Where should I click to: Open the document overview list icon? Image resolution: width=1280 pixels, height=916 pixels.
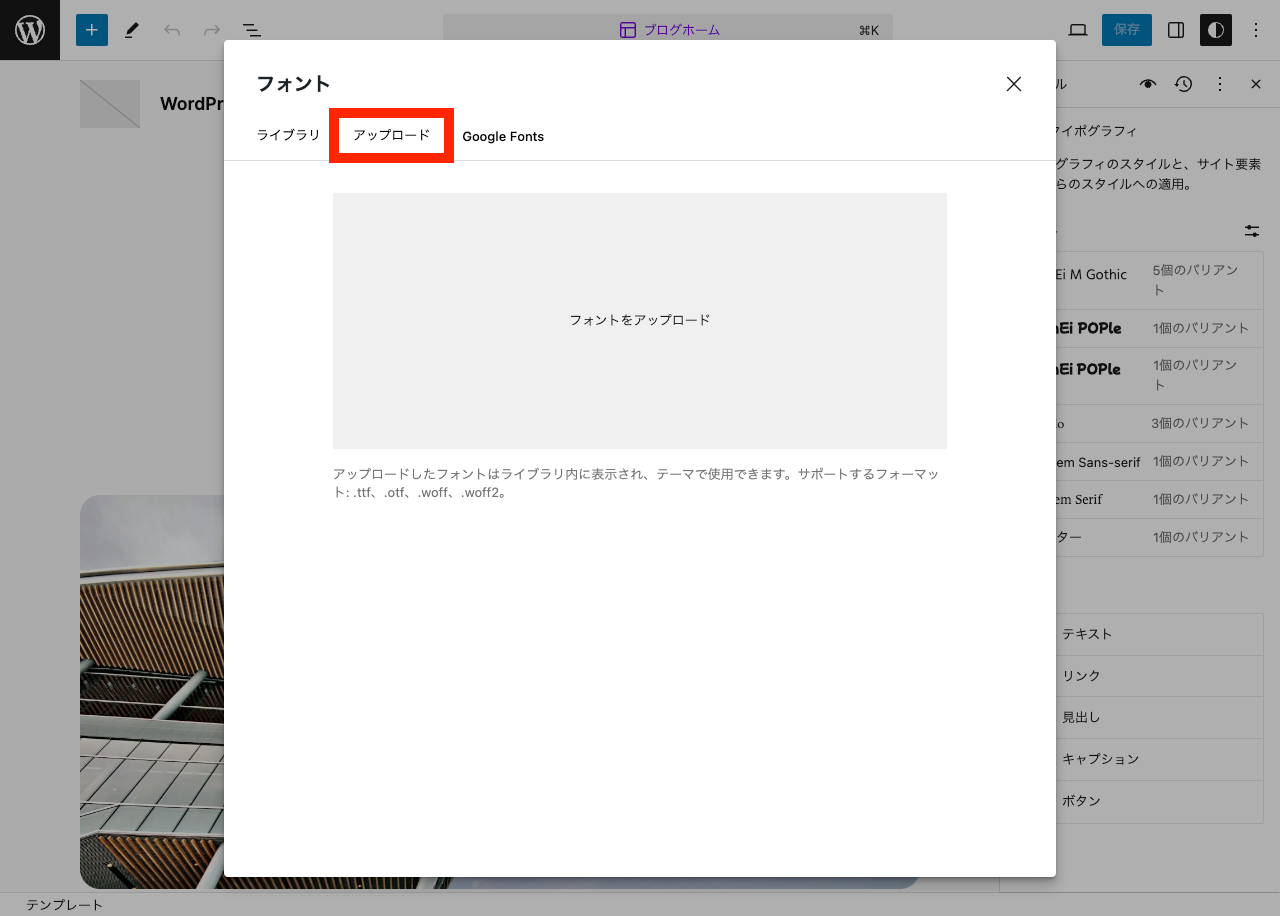click(x=252, y=30)
